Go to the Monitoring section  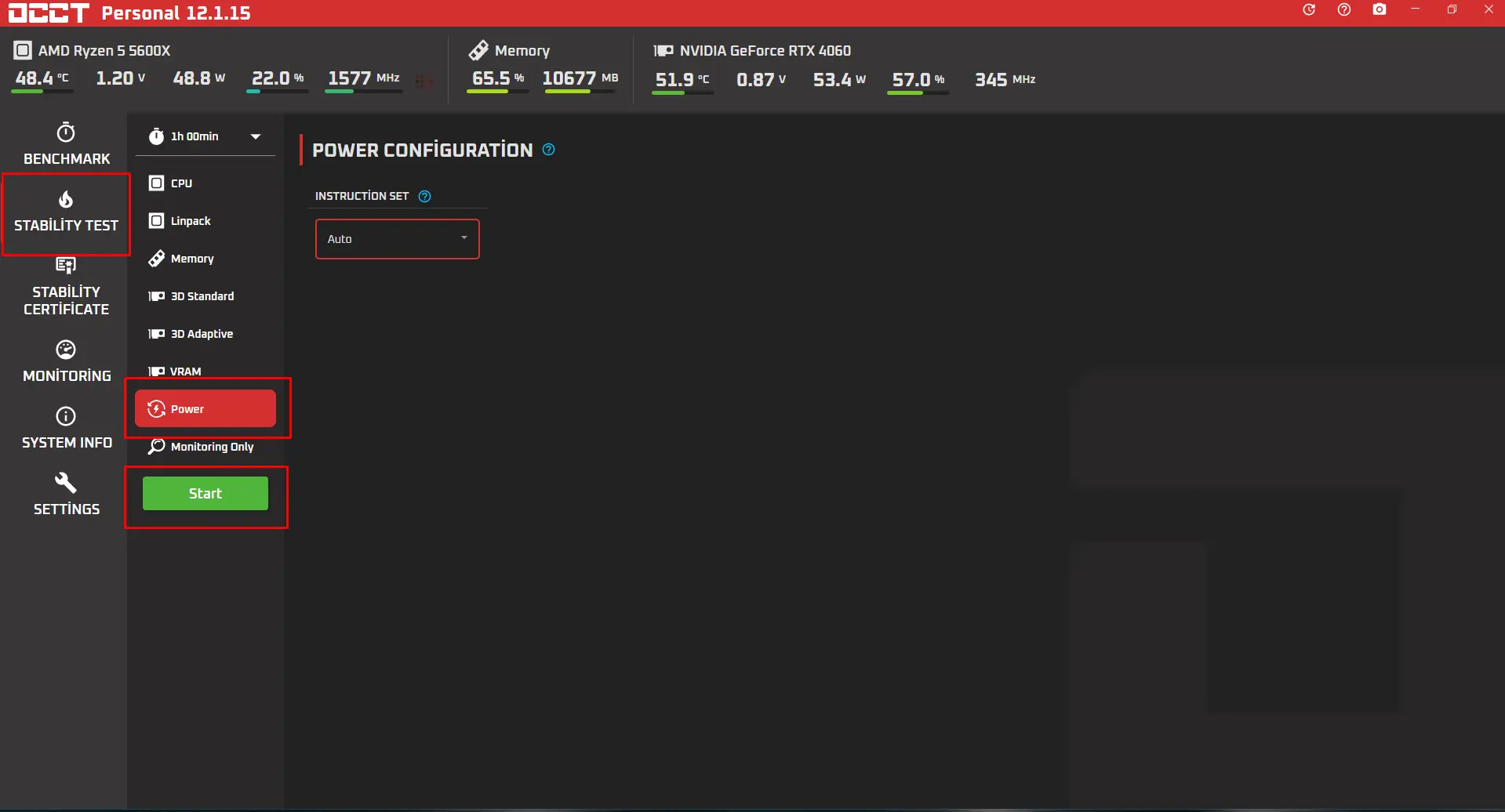pyautogui.click(x=67, y=361)
